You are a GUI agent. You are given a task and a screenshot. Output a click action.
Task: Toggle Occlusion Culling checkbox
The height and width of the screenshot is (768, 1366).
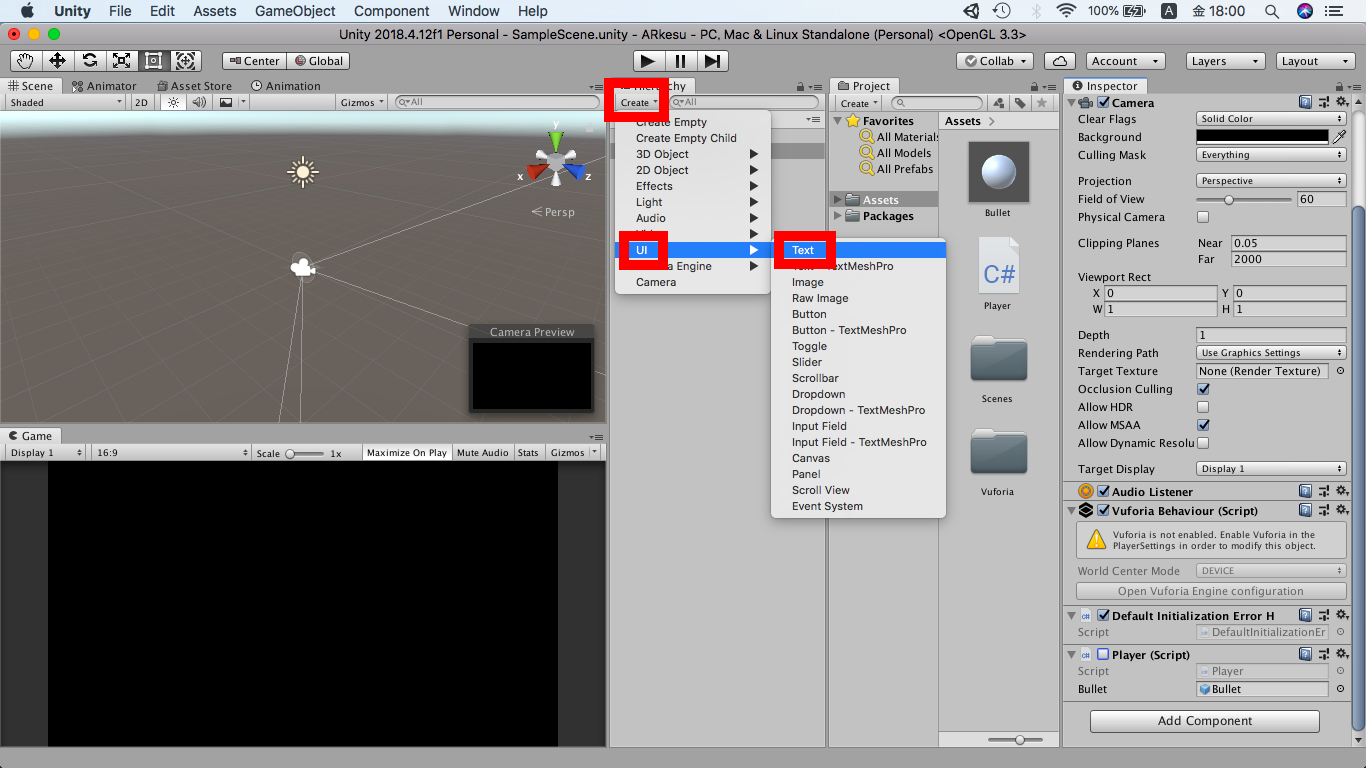(x=1203, y=389)
